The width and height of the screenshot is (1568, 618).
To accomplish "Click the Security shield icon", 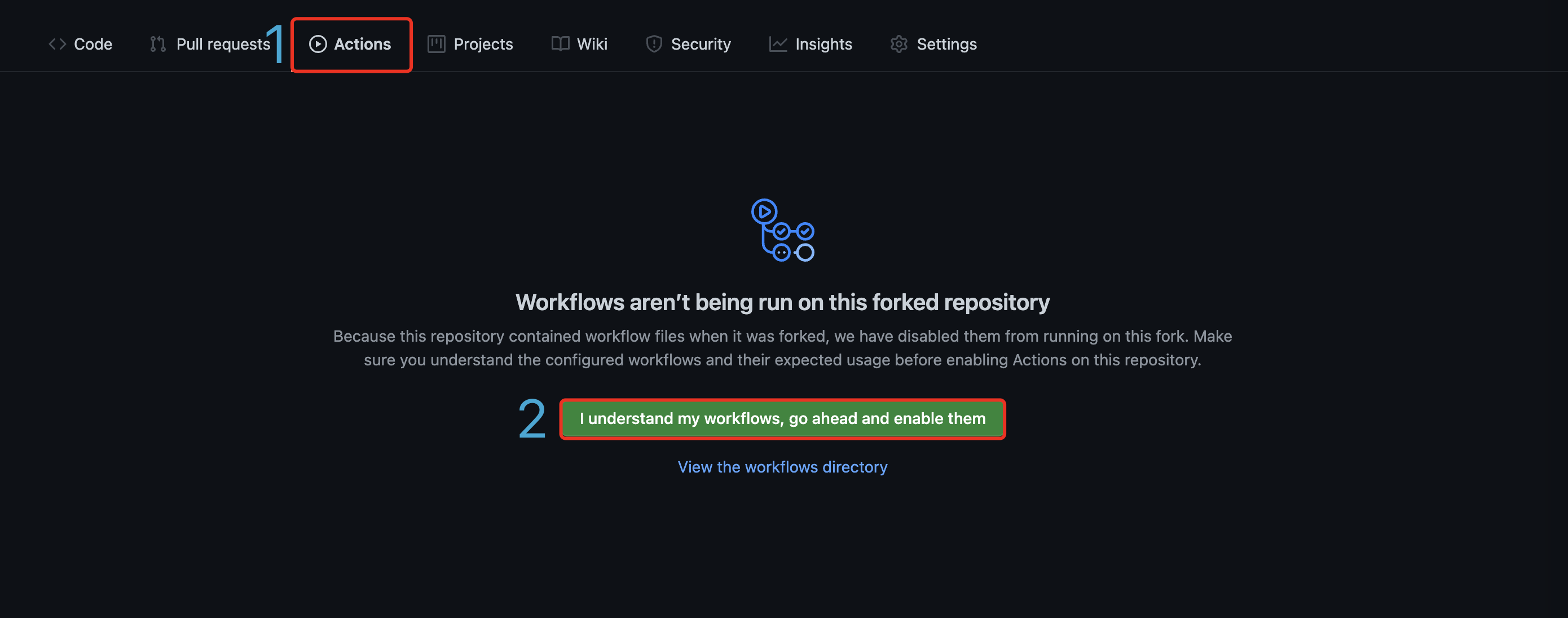I will coord(654,44).
